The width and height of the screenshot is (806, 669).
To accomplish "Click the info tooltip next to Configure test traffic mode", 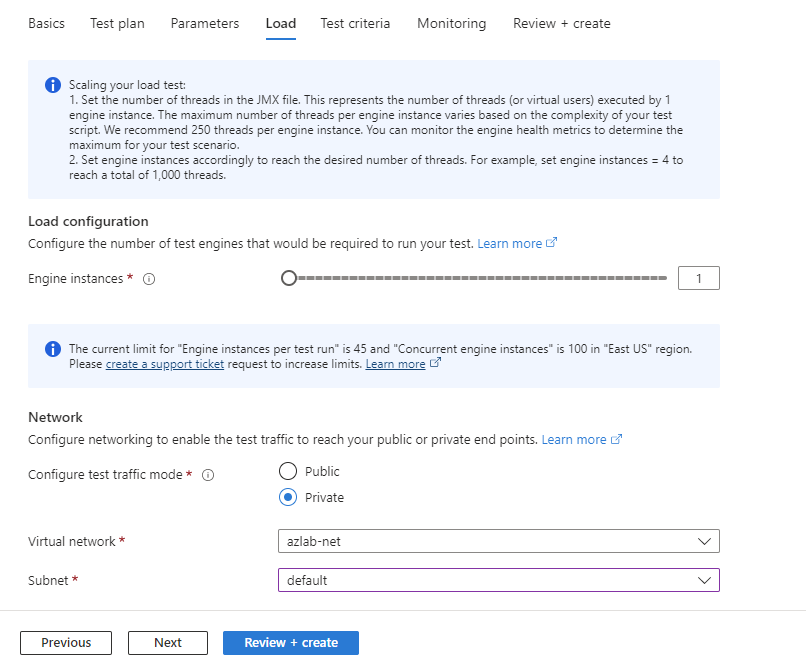I will 207,475.
